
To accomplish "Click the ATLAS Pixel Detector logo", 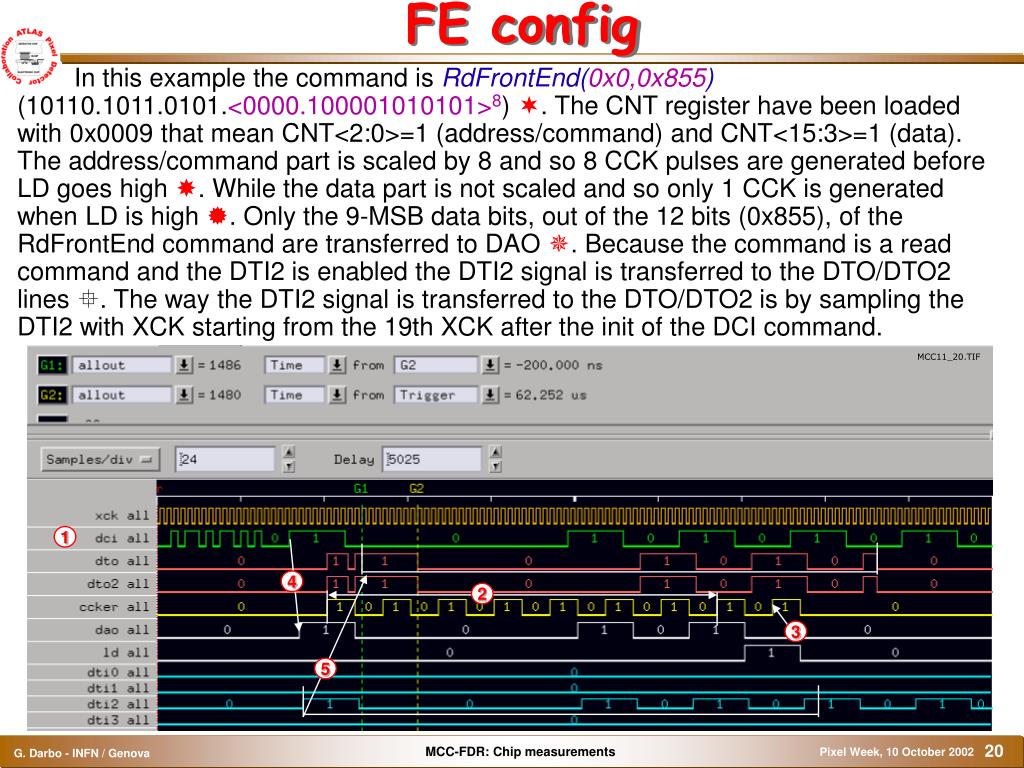I will tap(30, 59).
